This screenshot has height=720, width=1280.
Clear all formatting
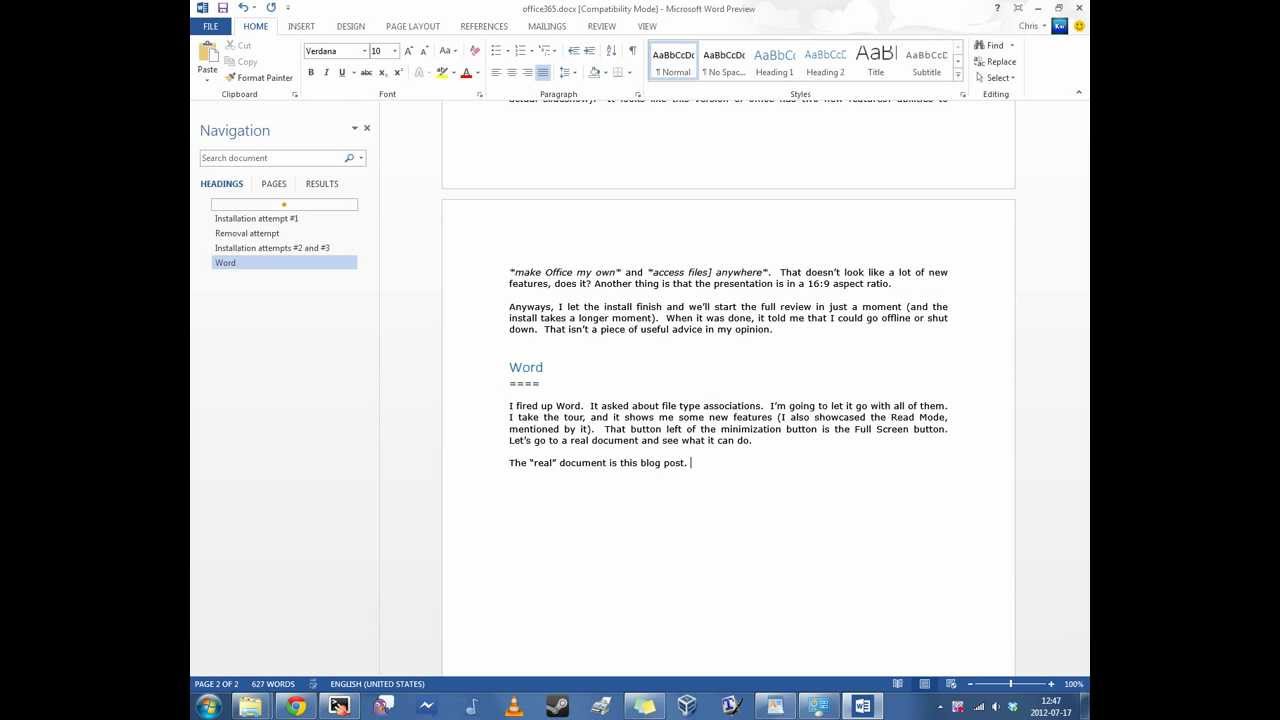(474, 51)
